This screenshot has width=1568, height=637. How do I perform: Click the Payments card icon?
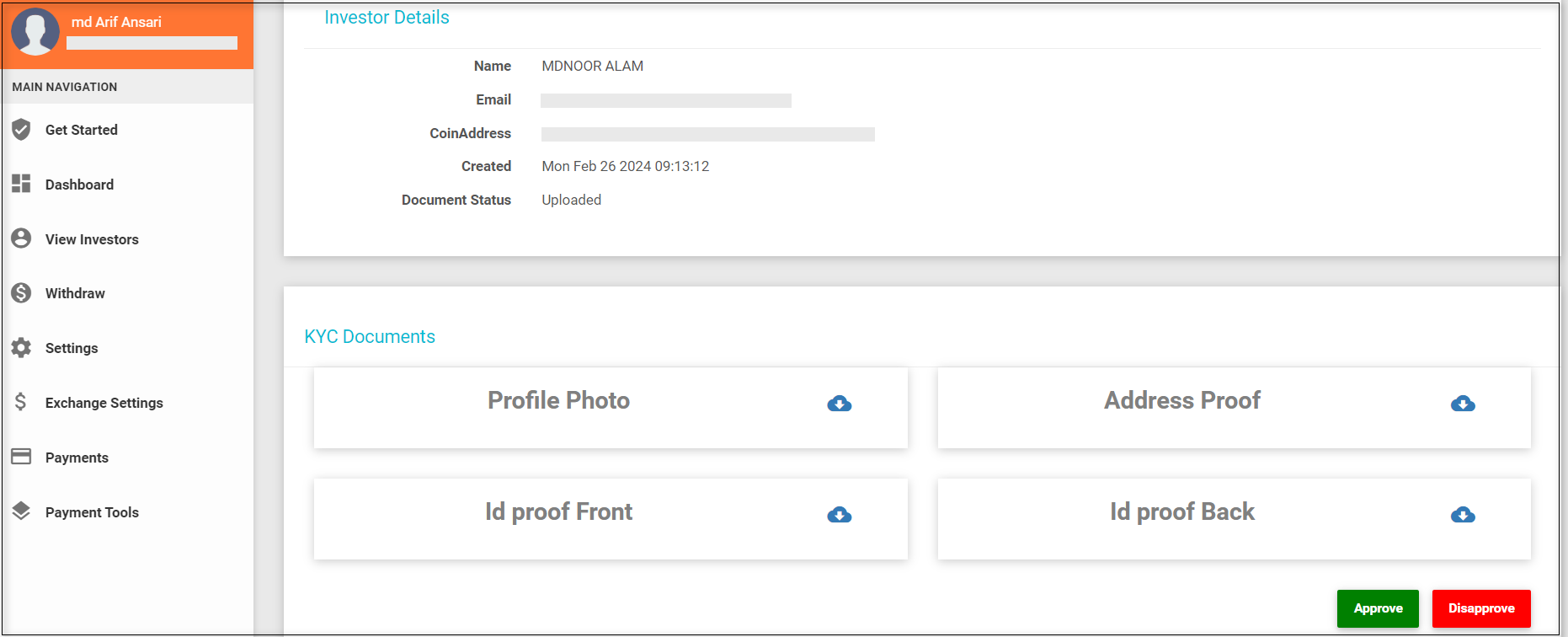21,457
